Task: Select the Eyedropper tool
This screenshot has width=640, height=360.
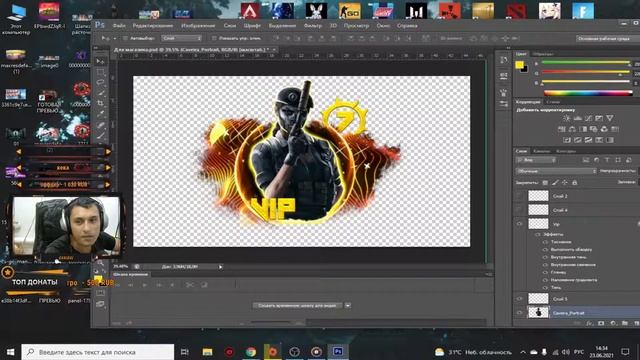Action: [x=100, y=114]
